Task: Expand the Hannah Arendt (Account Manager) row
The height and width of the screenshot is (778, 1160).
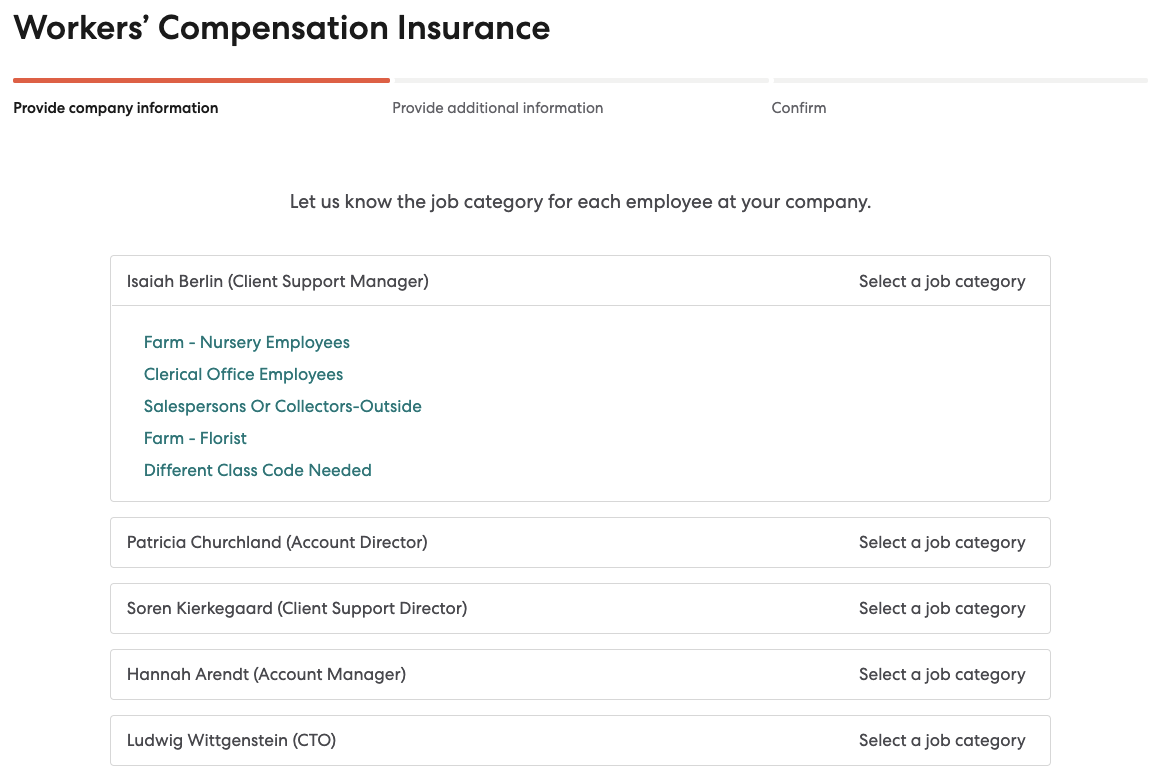Action: (580, 674)
